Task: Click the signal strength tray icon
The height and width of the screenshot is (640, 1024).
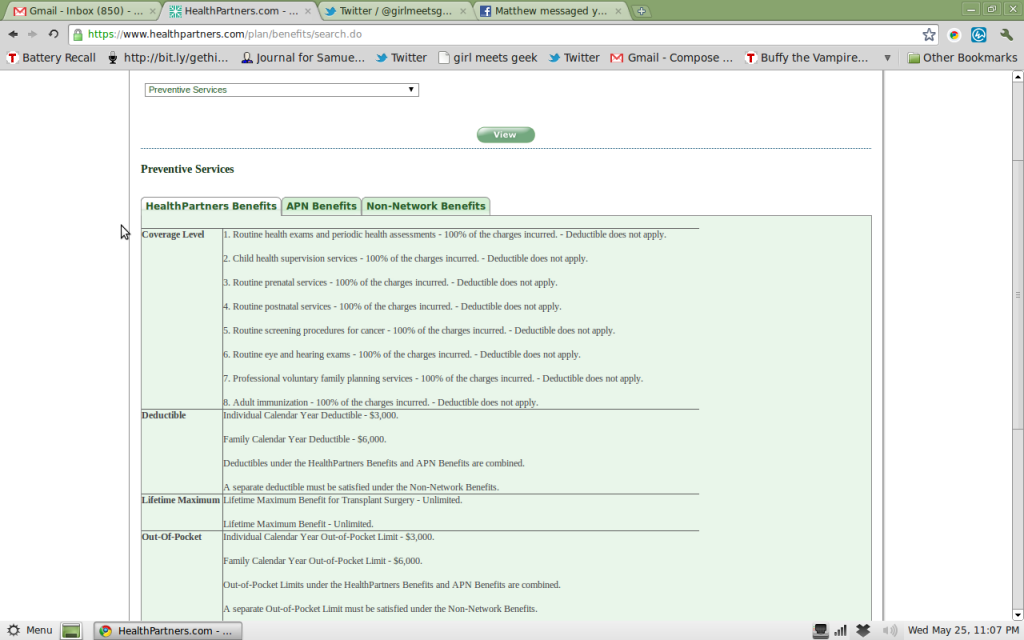Action: pos(841,630)
